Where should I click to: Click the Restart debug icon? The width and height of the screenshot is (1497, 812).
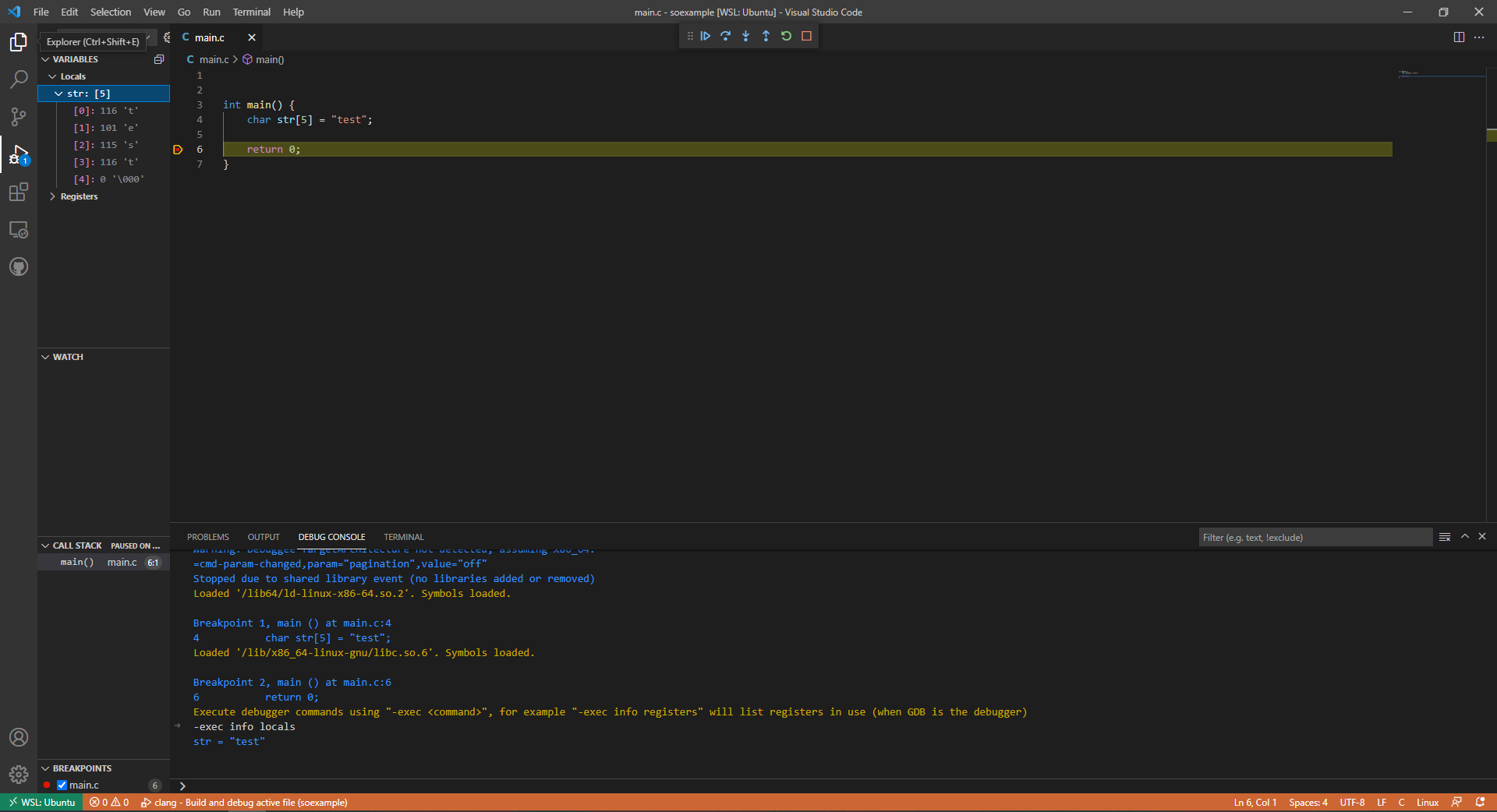coord(787,36)
